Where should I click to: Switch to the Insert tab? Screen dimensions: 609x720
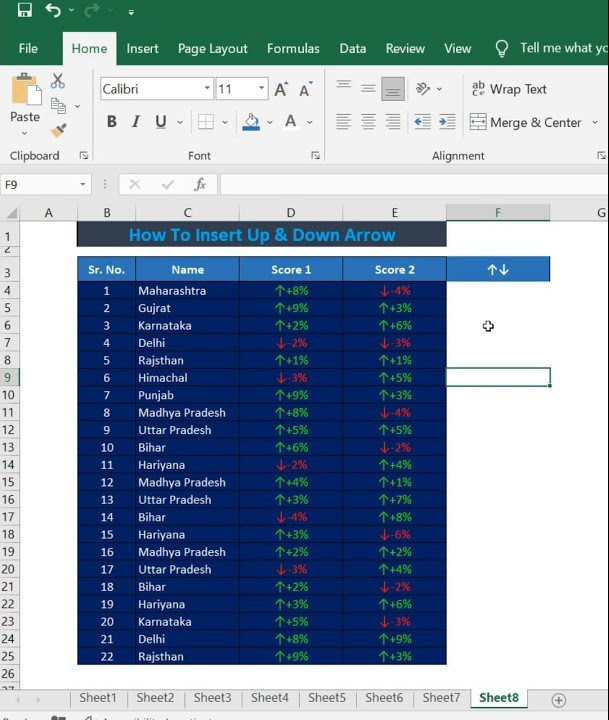tap(142, 48)
